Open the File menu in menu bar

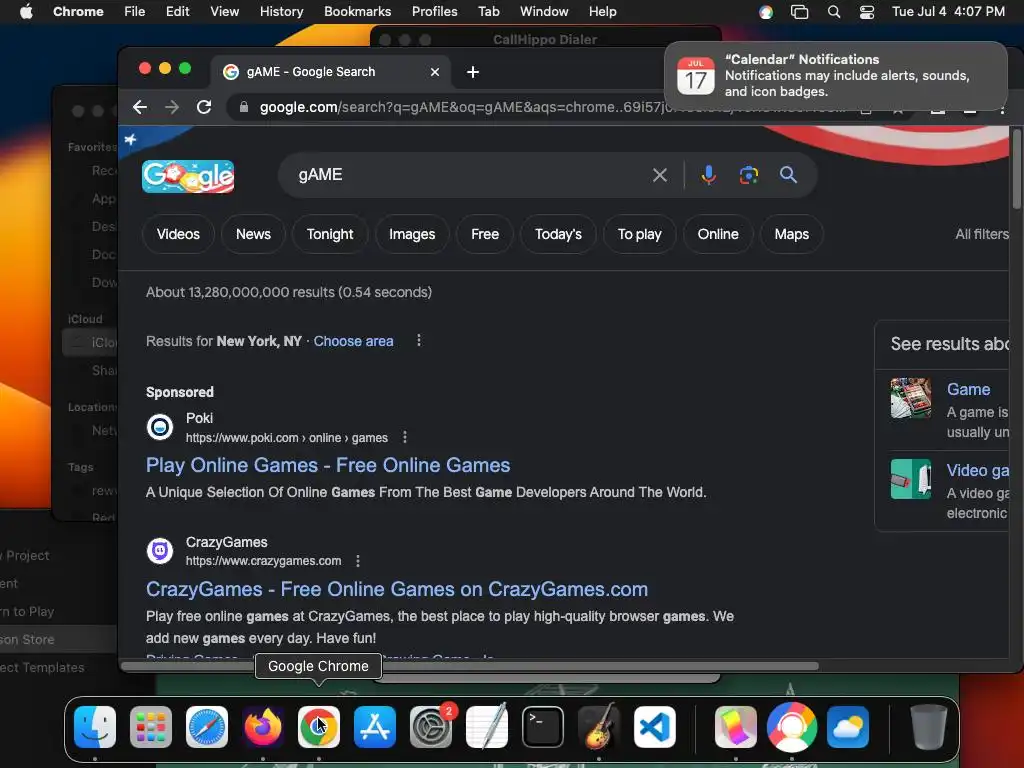[135, 12]
